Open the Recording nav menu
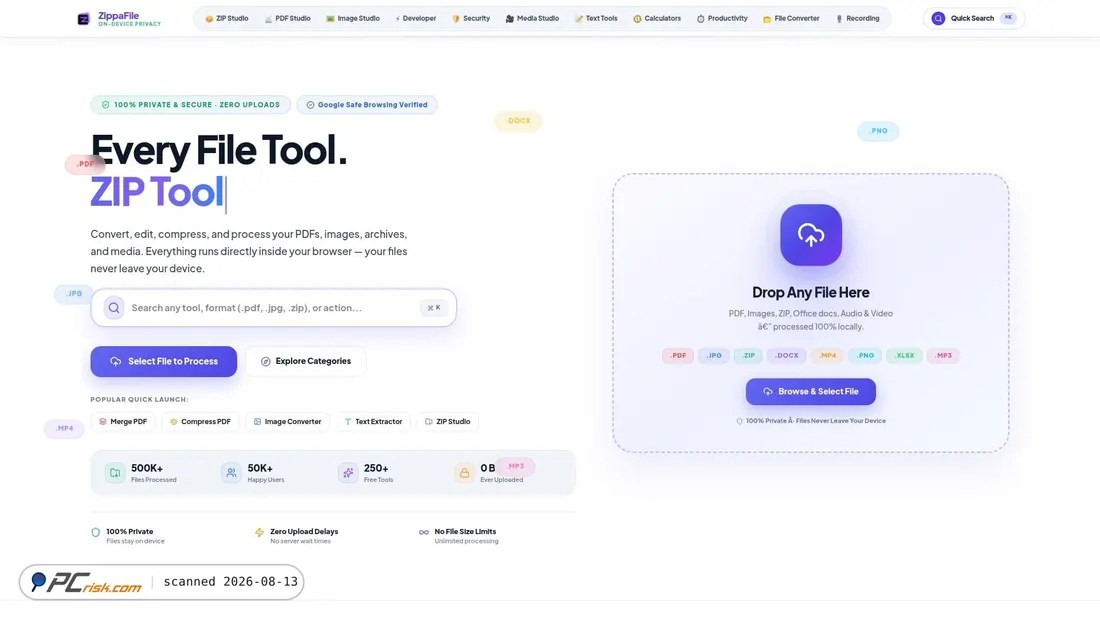The width and height of the screenshot is (1100, 619). tap(857, 18)
